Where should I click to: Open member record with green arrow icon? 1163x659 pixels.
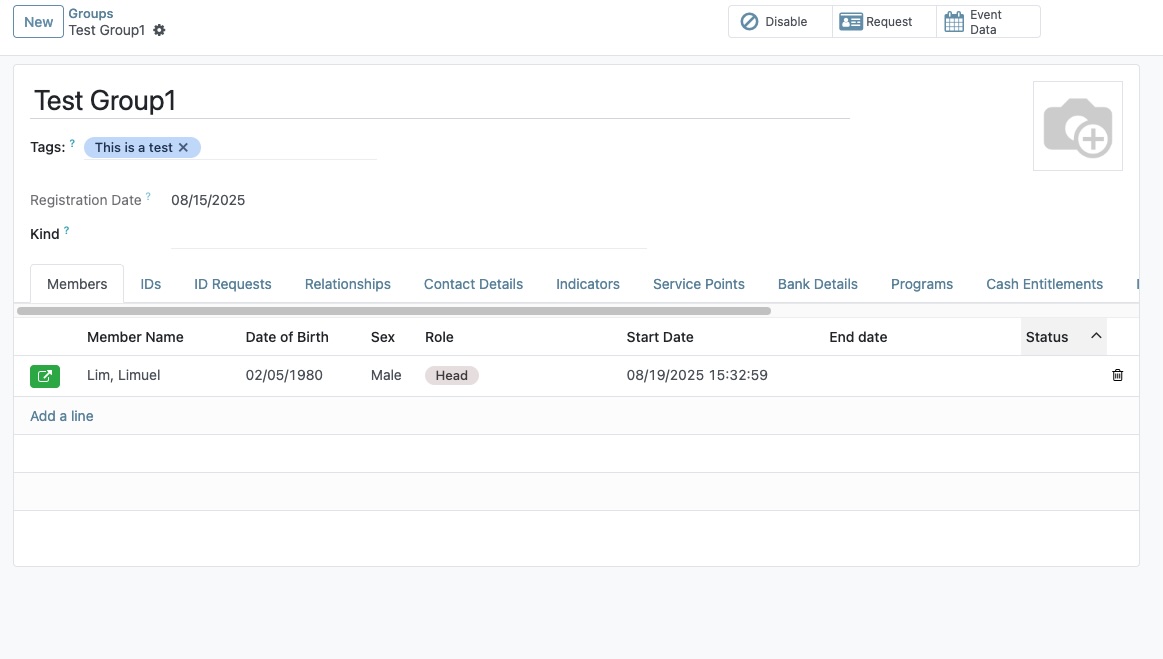click(x=45, y=376)
